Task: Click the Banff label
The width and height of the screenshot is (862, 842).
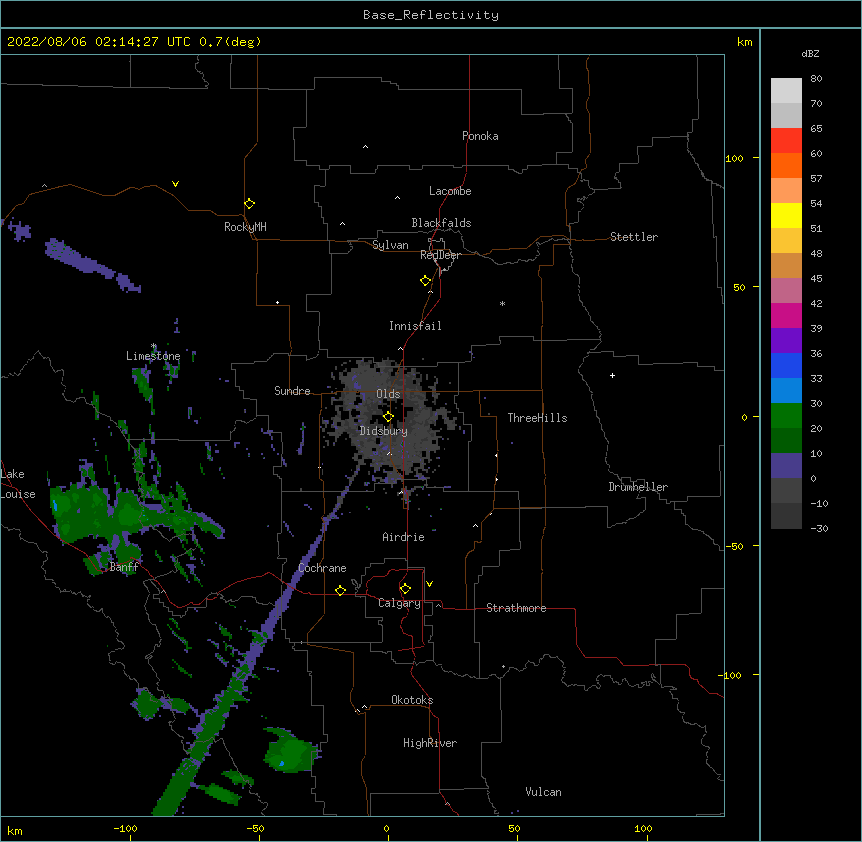Action: 124,567
